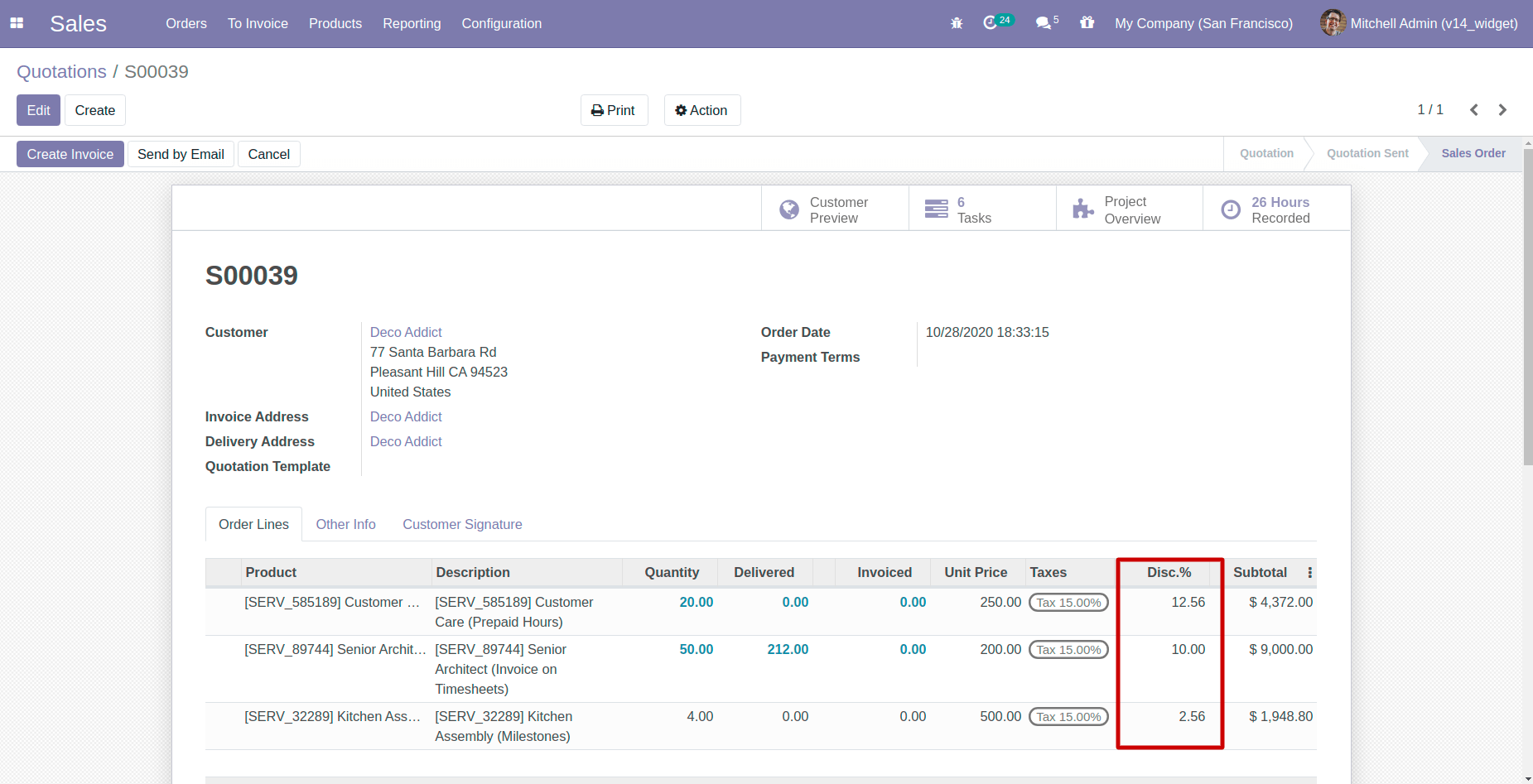The width and height of the screenshot is (1533, 784).
Task: Open the Print dropdown
Action: pyautogui.click(x=614, y=110)
